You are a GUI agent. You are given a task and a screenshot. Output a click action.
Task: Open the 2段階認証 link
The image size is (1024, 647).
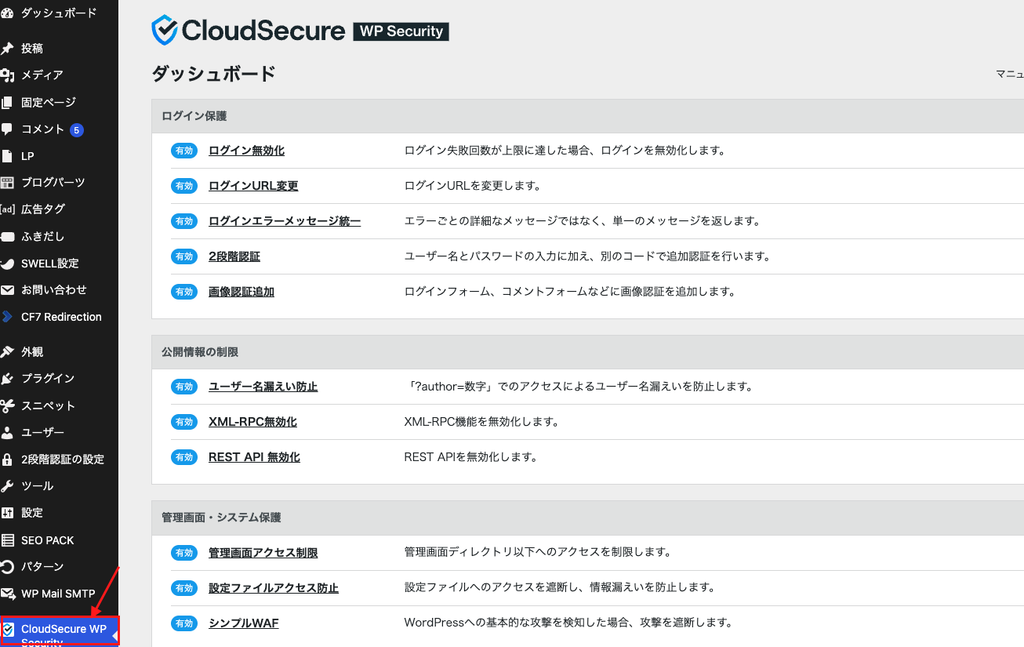tap(234, 256)
